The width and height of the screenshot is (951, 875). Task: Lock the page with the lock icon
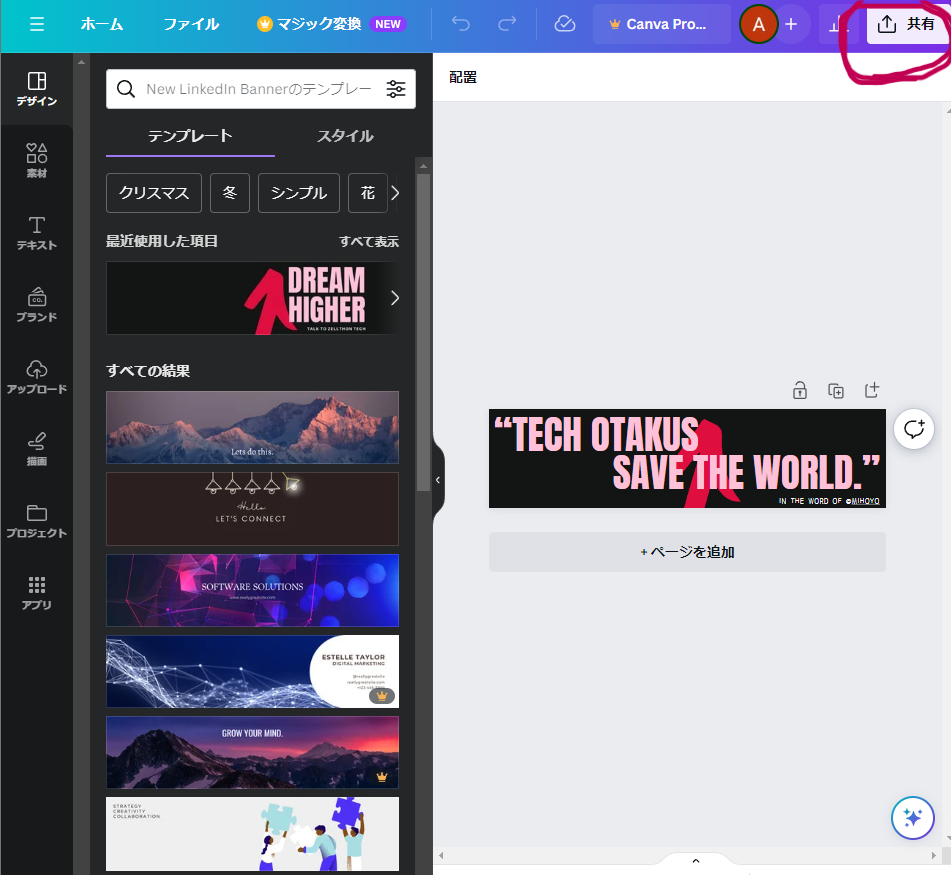click(800, 390)
